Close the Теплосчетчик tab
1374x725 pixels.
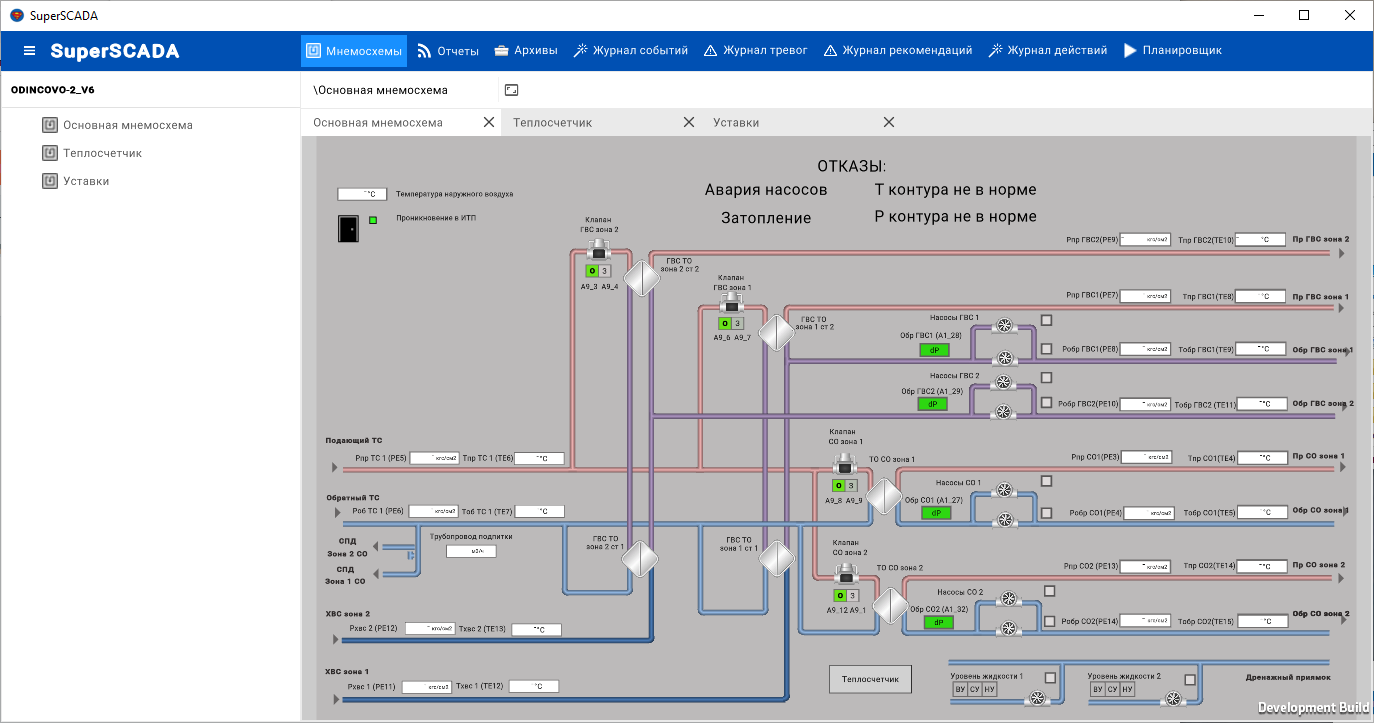tap(688, 122)
